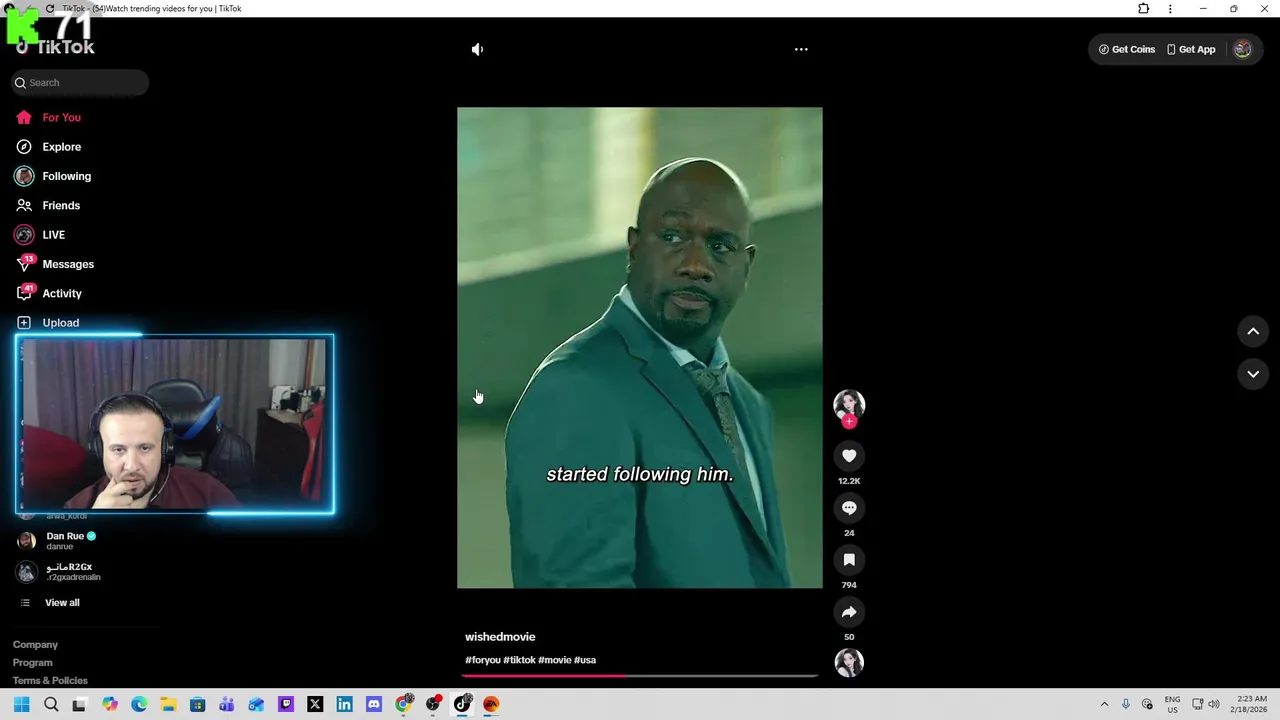The width and height of the screenshot is (1280, 720).
Task: Open Microsoft Edge from the taskbar
Action: tap(139, 704)
